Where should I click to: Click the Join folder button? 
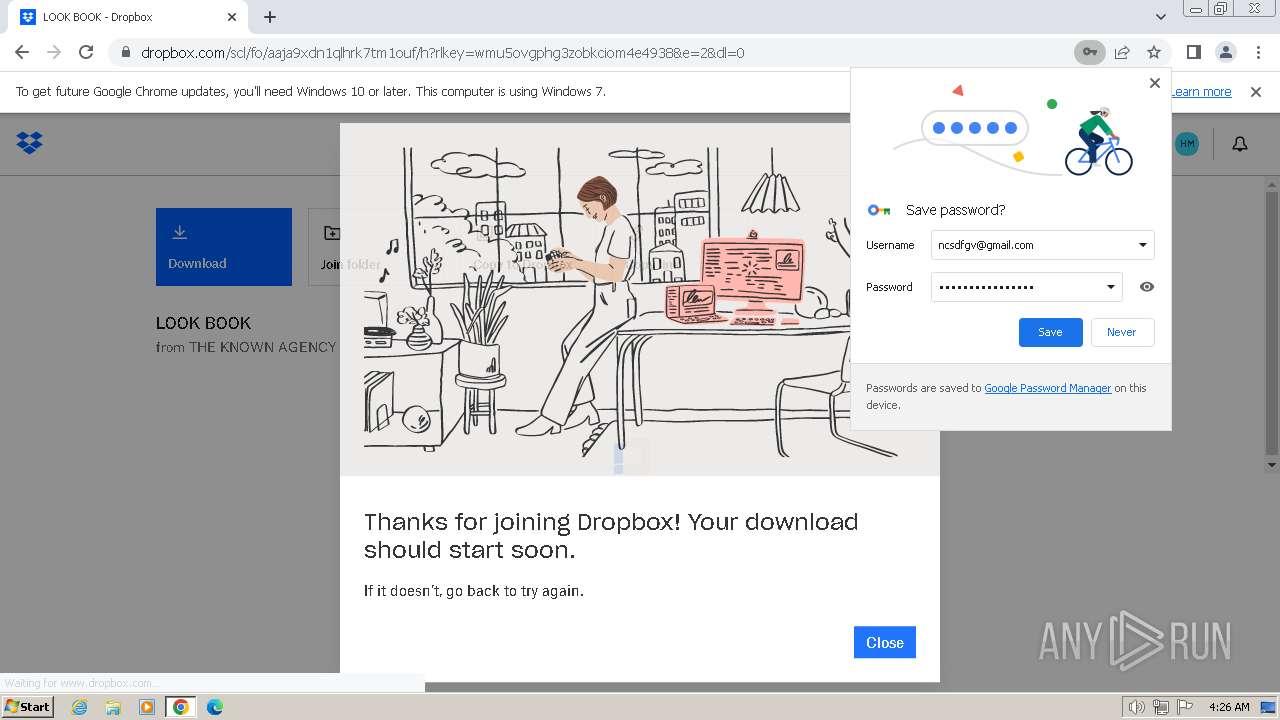[350, 247]
